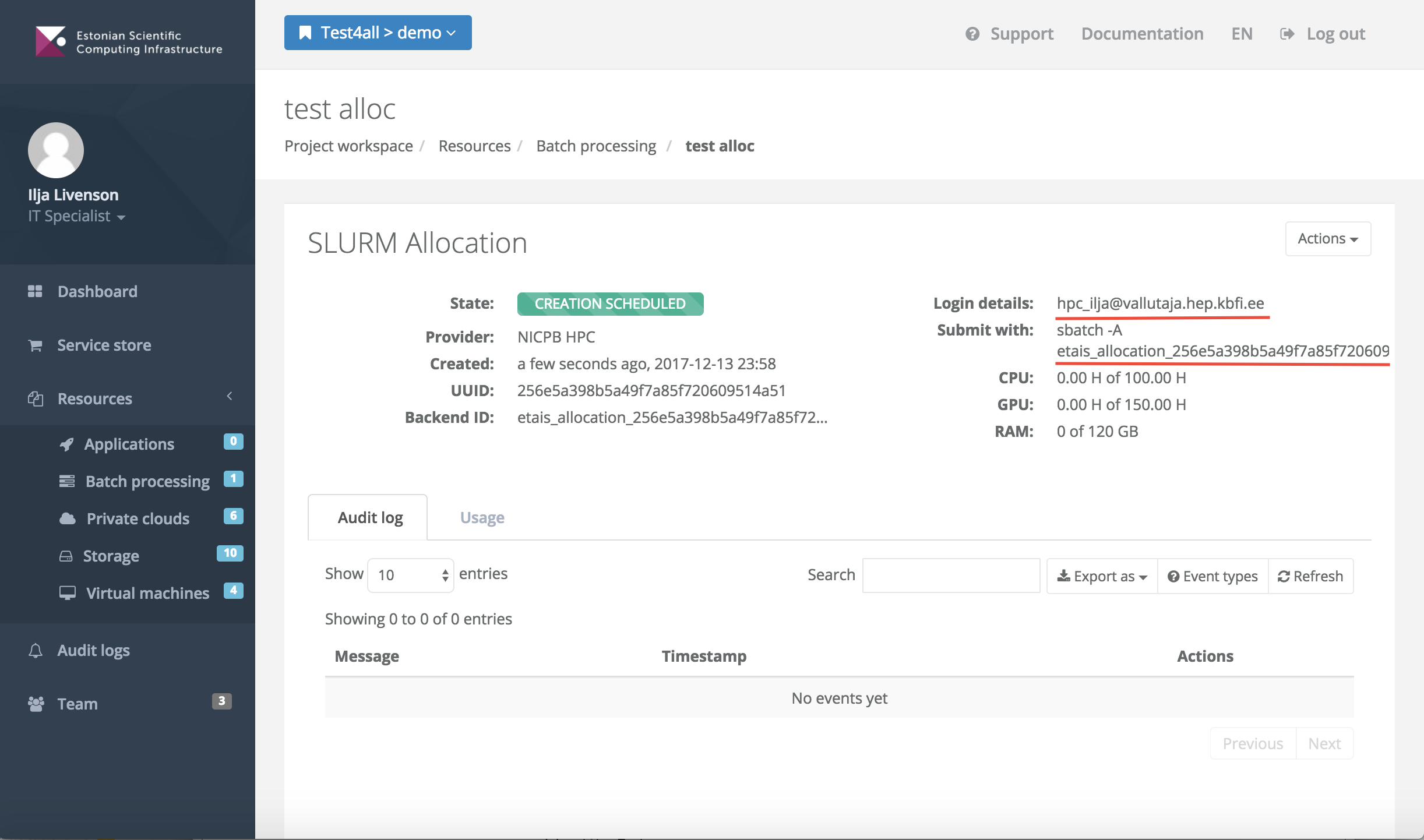1424x840 pixels.
Task: Open Dashboard in the sidebar
Action: click(x=128, y=291)
